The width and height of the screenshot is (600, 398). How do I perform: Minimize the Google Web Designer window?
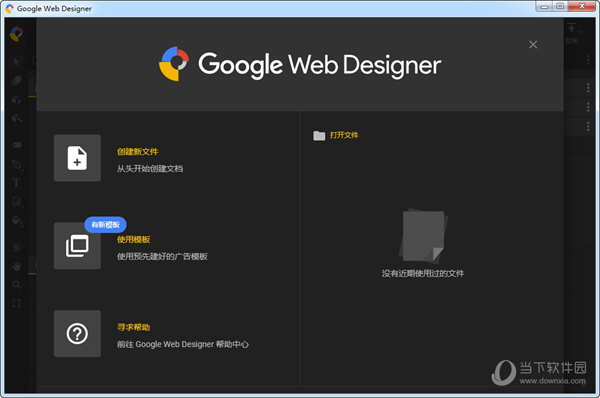point(545,6)
